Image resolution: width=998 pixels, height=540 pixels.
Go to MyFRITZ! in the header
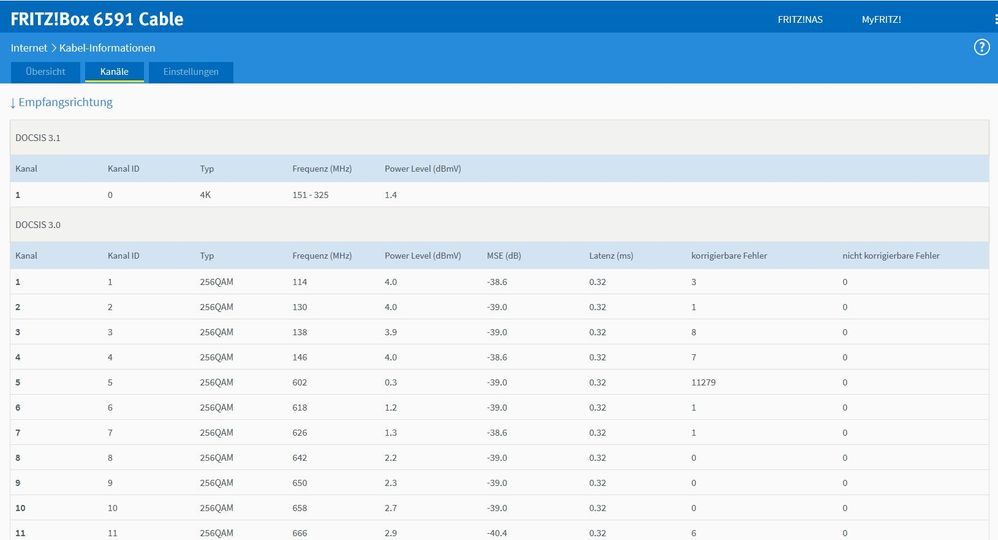881,19
